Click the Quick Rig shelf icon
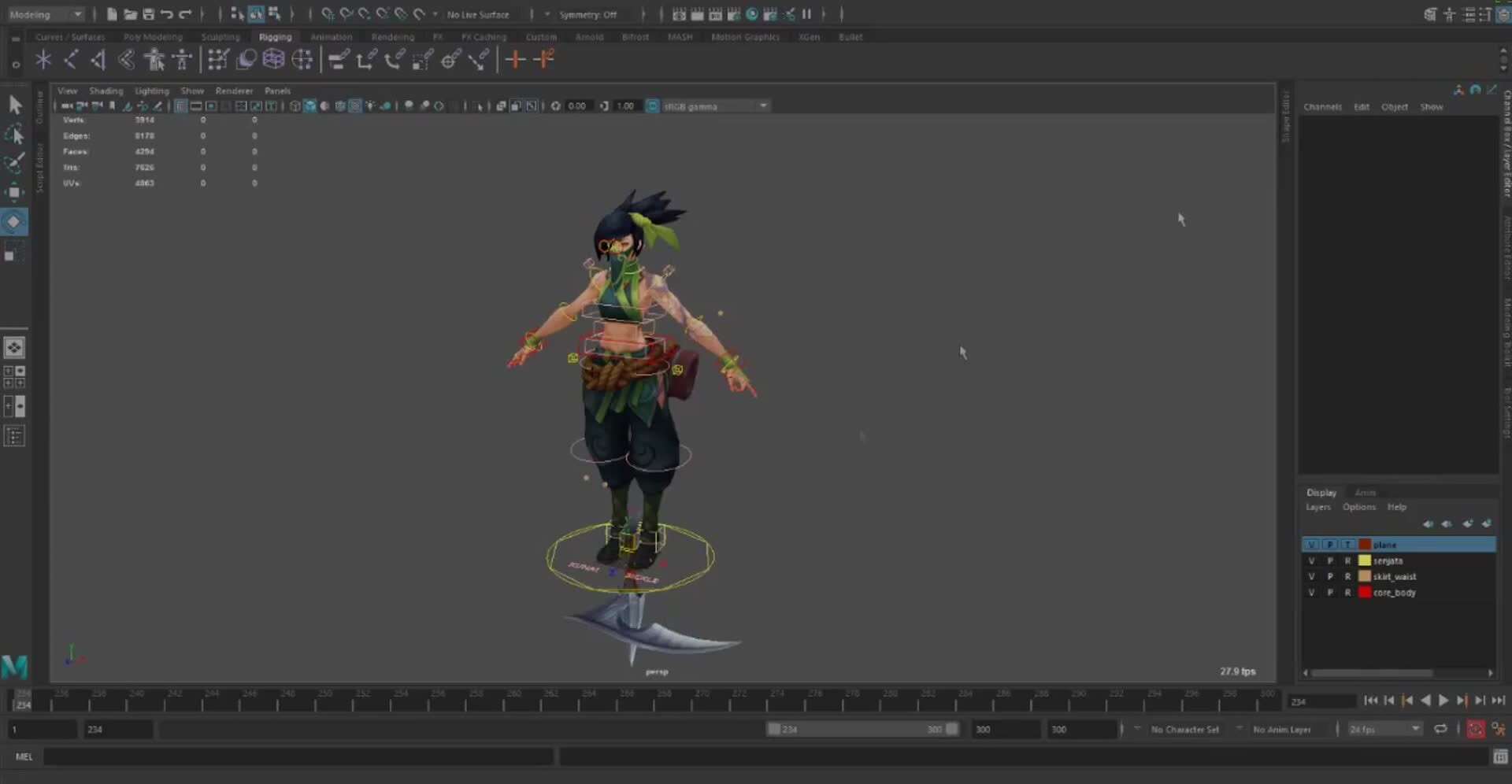Screen dimensions: 1512x784 [x=154, y=60]
